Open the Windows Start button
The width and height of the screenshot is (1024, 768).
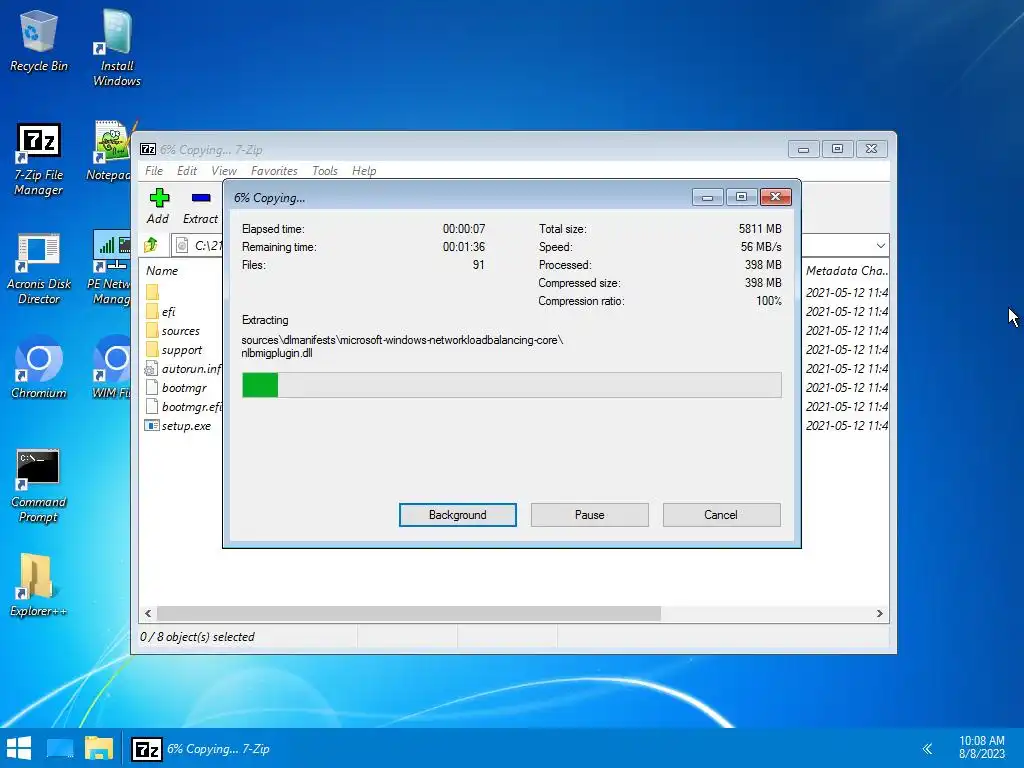click(19, 748)
